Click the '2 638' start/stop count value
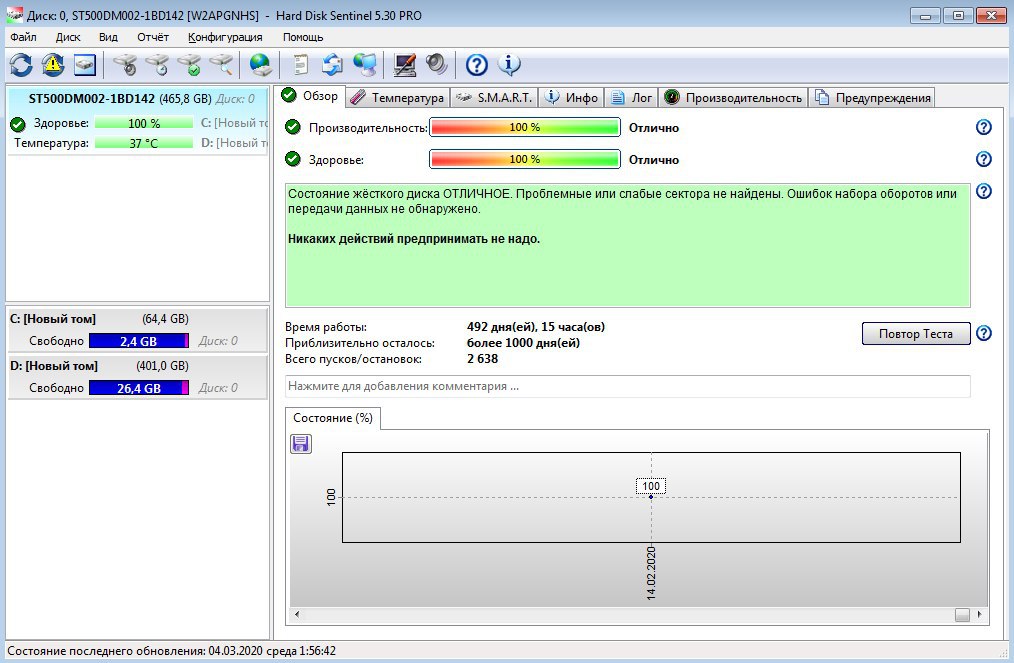Viewport: 1014px width, 663px height. [x=482, y=359]
